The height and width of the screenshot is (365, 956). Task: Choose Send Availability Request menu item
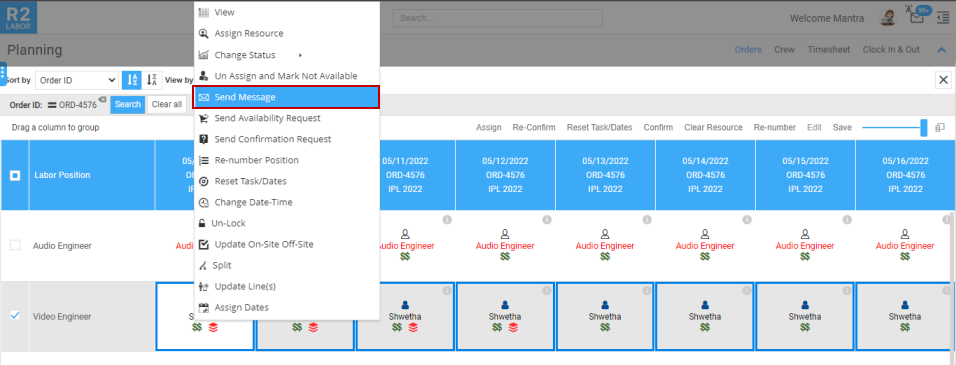(x=287, y=118)
